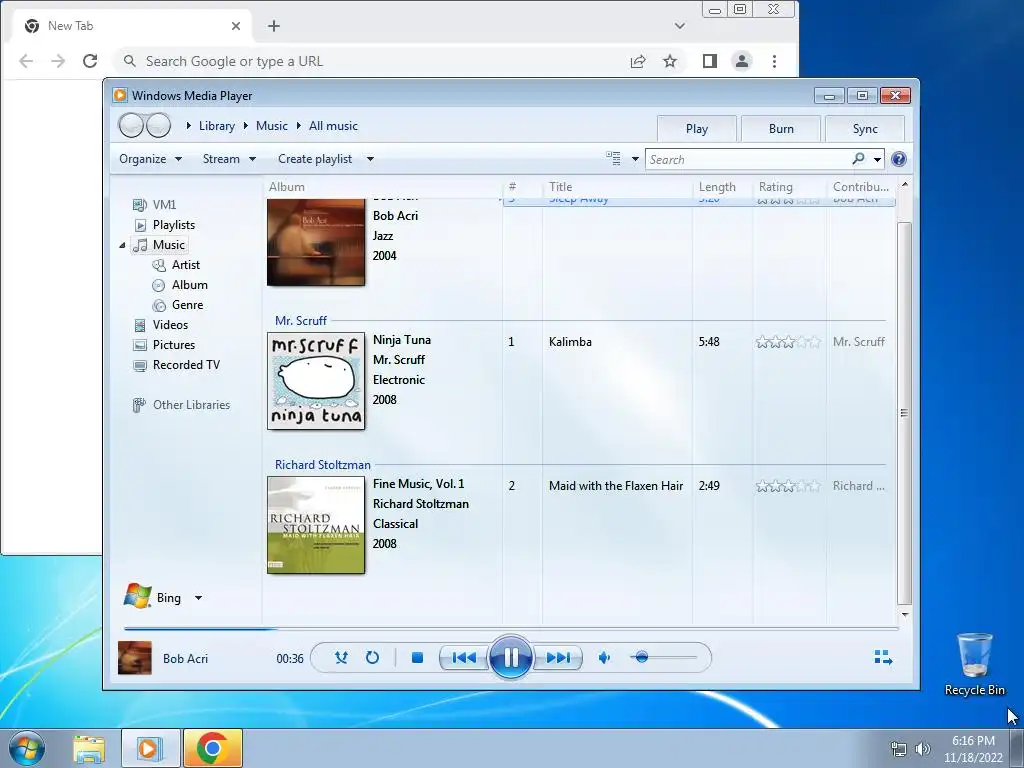Reload the page in Chrome
This screenshot has width=1024, height=768.
(x=90, y=61)
